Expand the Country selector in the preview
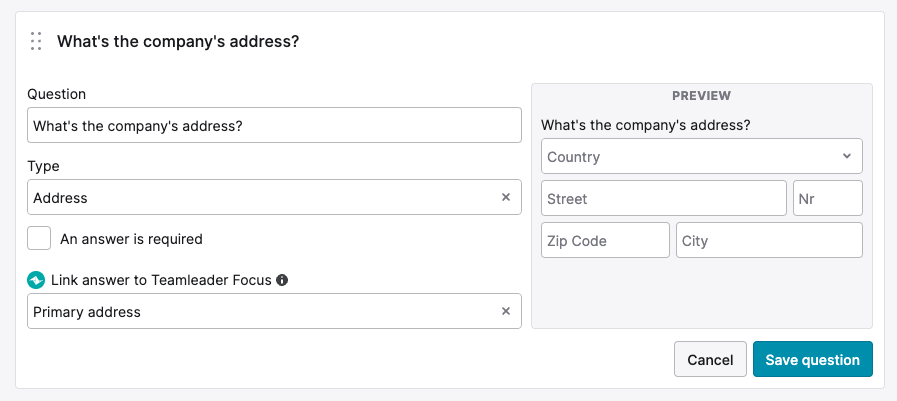 click(701, 156)
